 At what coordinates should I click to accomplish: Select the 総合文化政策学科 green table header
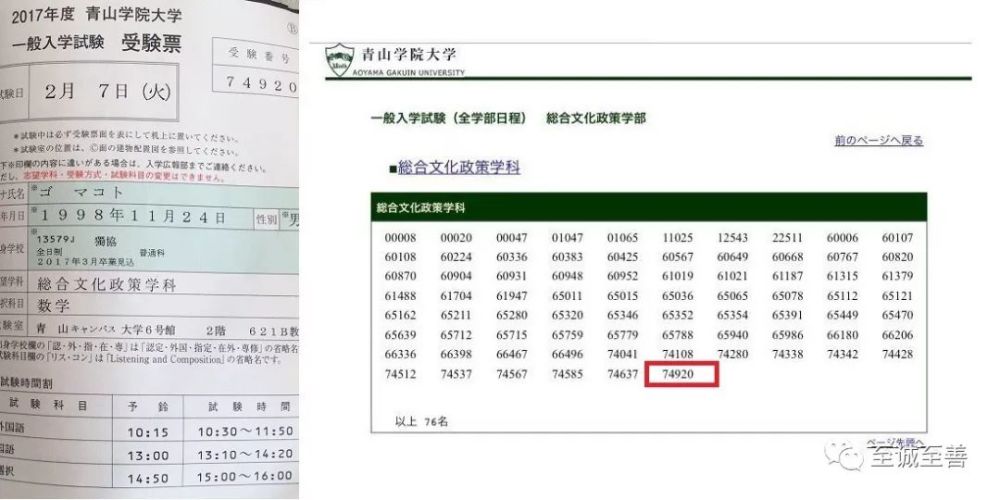click(648, 207)
